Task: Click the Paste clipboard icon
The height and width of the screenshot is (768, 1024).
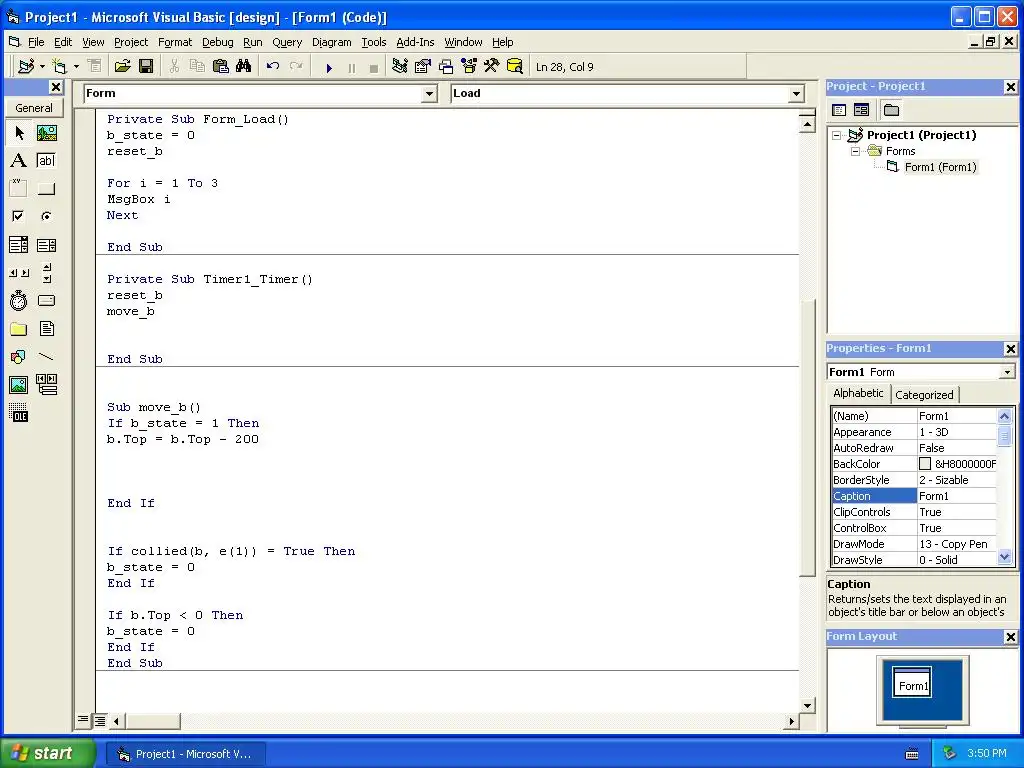Action: 221,67
